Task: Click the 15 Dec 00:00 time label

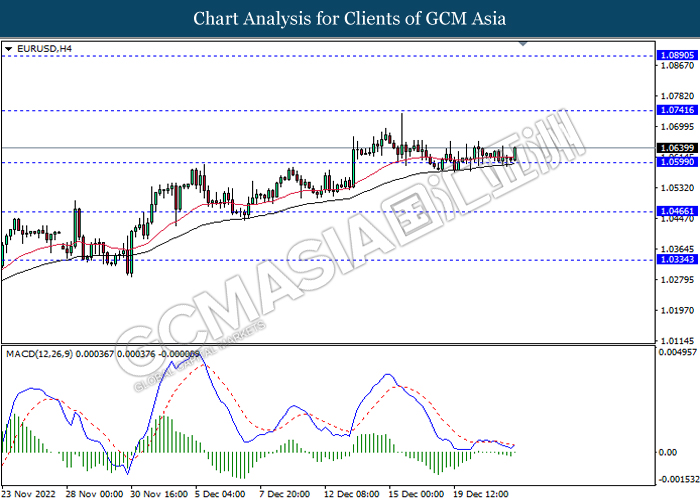Action: coord(417,494)
